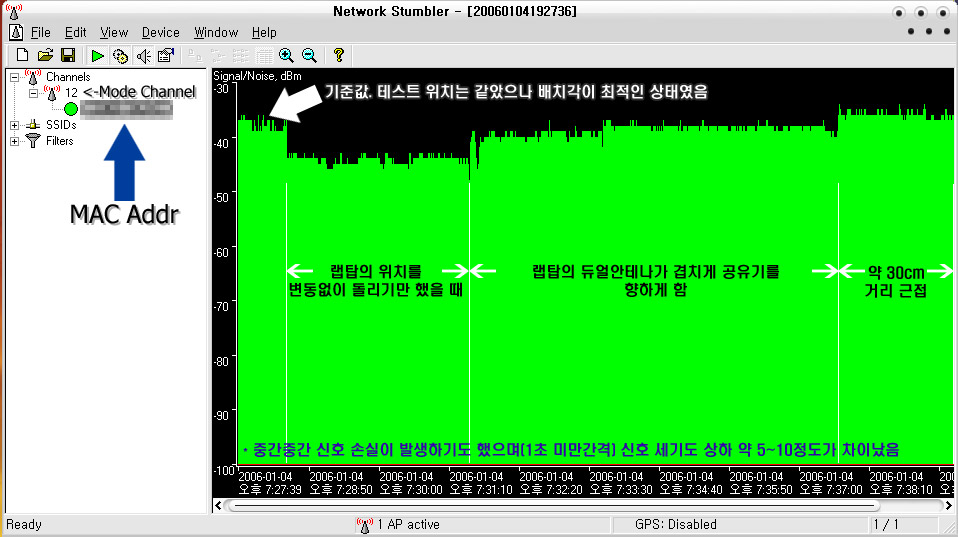
Task: Click the antenna icon in status bar
Action: pyautogui.click(x=365, y=524)
